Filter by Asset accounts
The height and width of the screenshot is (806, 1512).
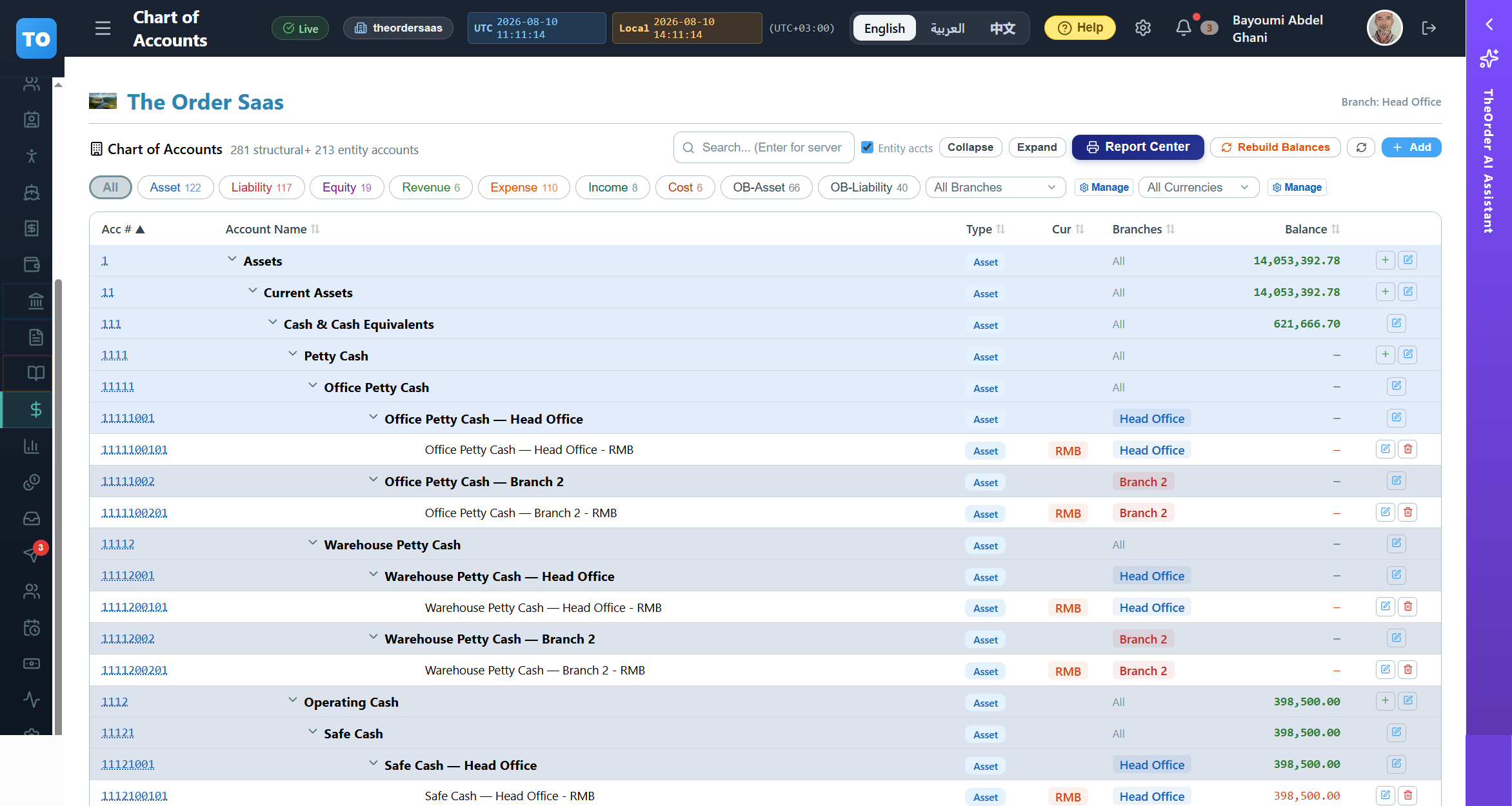[x=175, y=187]
